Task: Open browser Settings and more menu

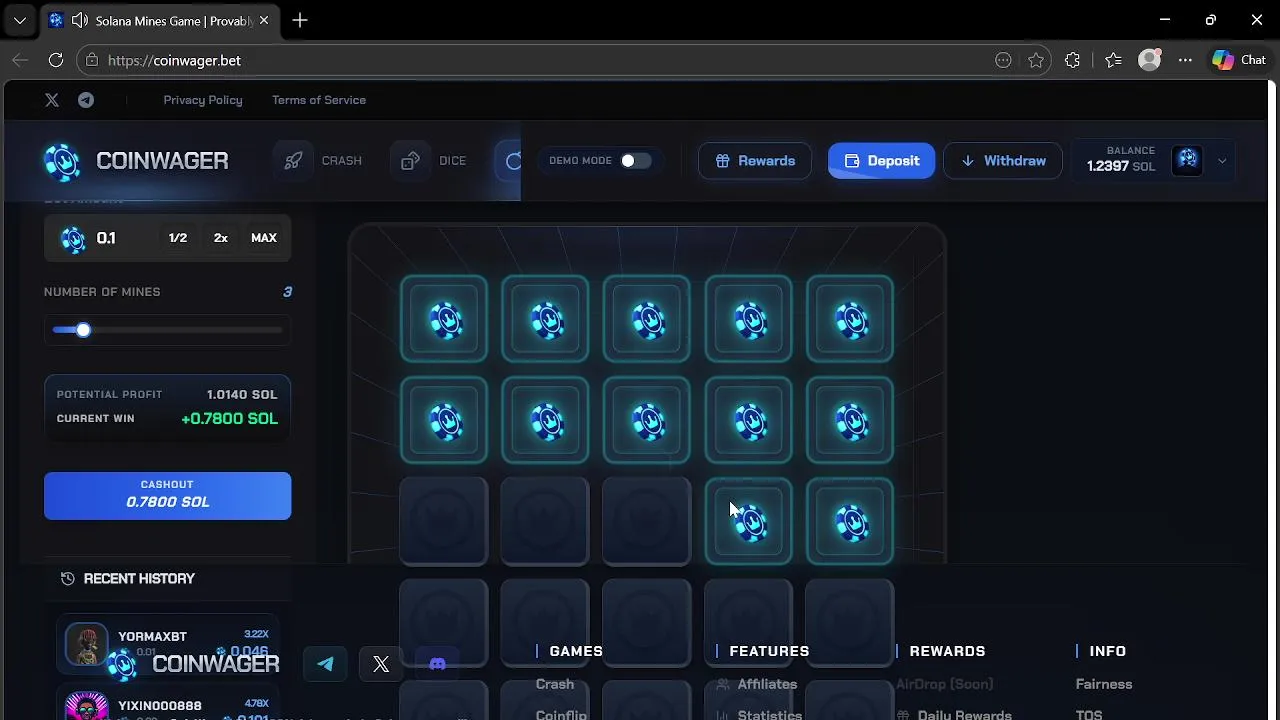Action: (1185, 60)
